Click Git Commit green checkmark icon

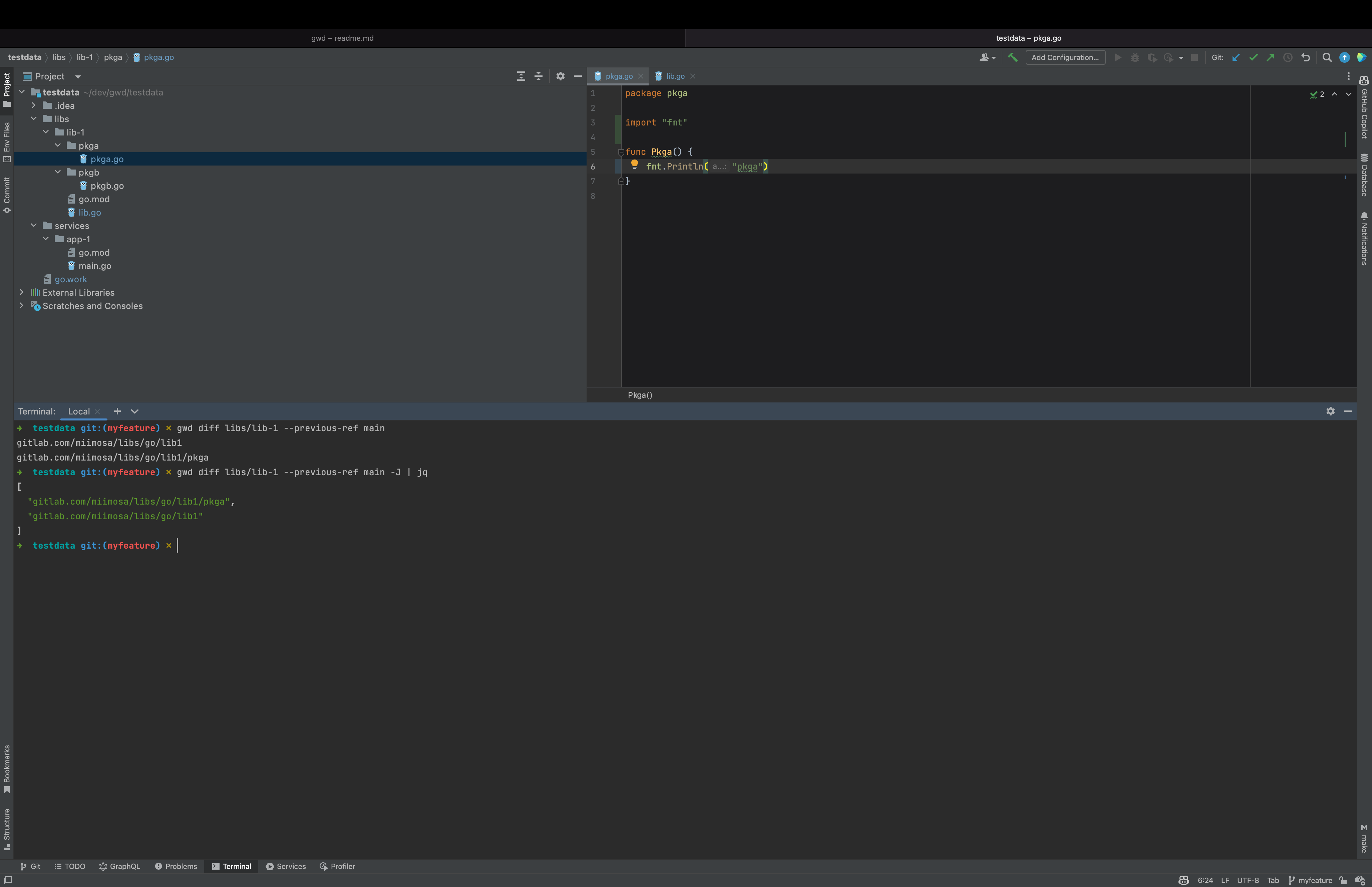click(x=1253, y=57)
